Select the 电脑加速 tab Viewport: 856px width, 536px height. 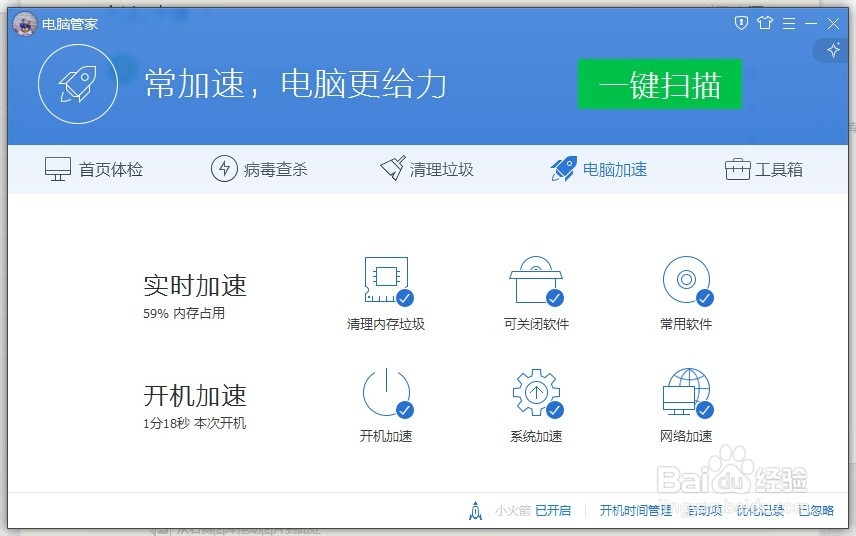tap(598, 169)
